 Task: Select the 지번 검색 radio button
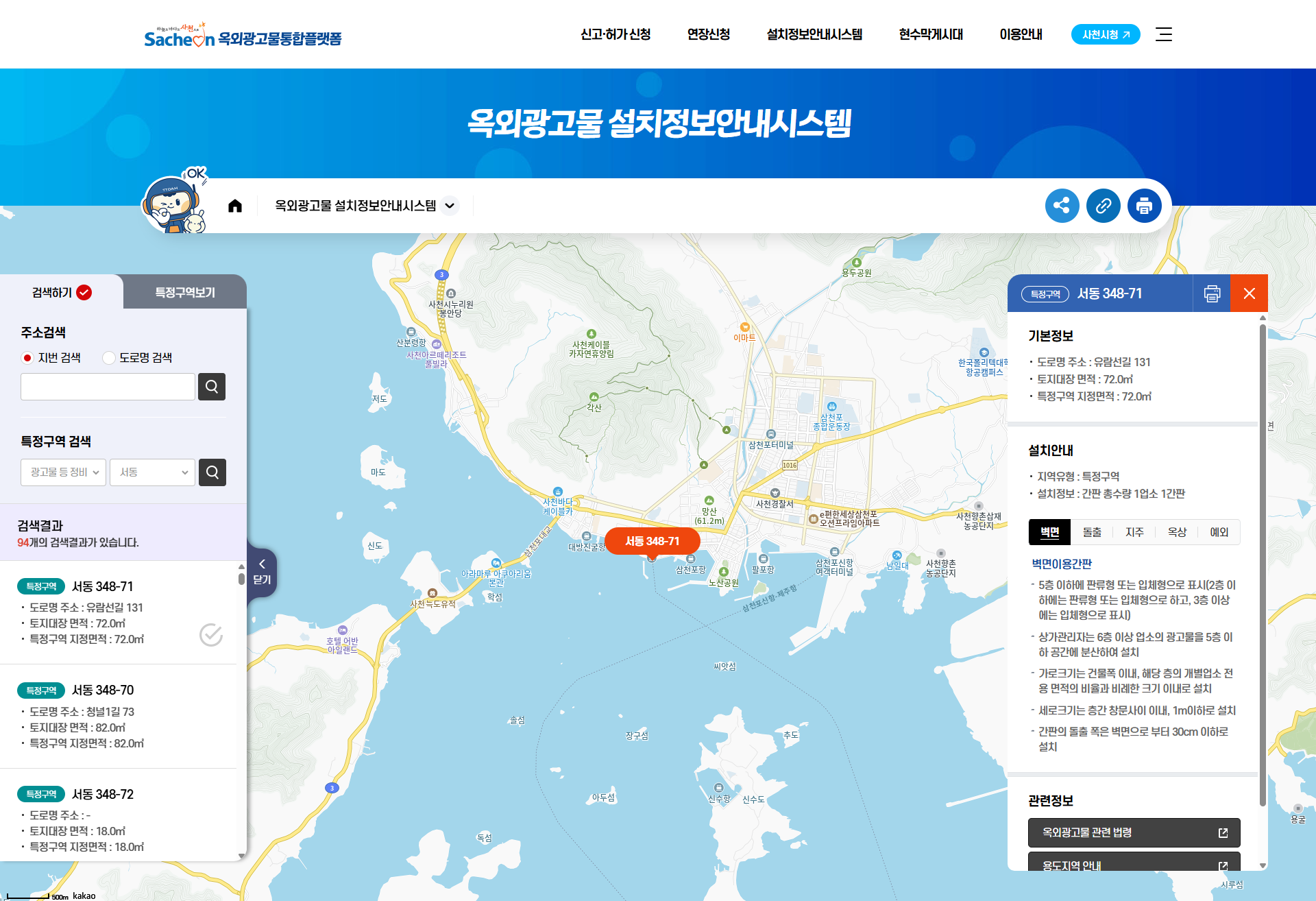coord(27,357)
